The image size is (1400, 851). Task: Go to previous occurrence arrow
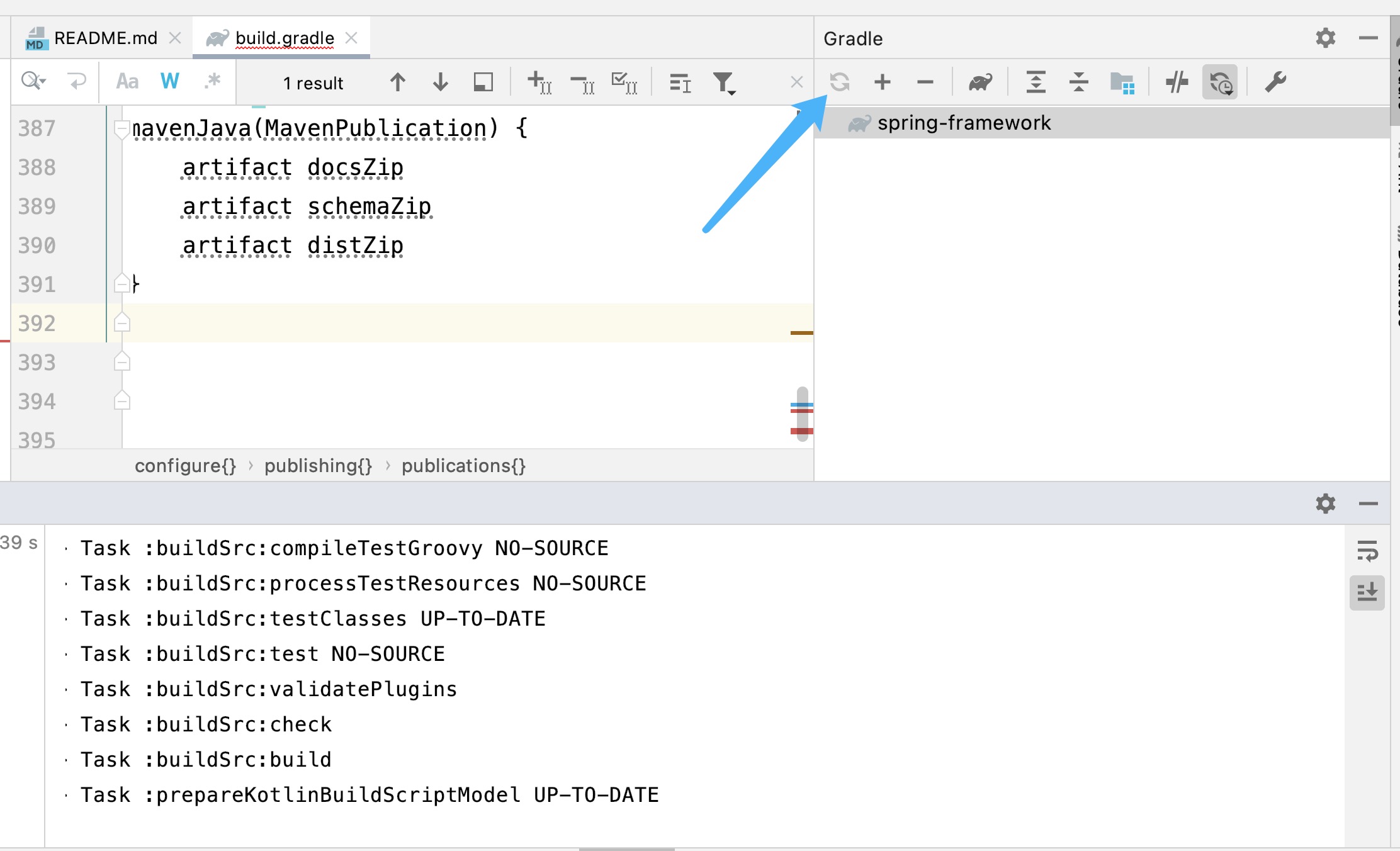coord(397,82)
